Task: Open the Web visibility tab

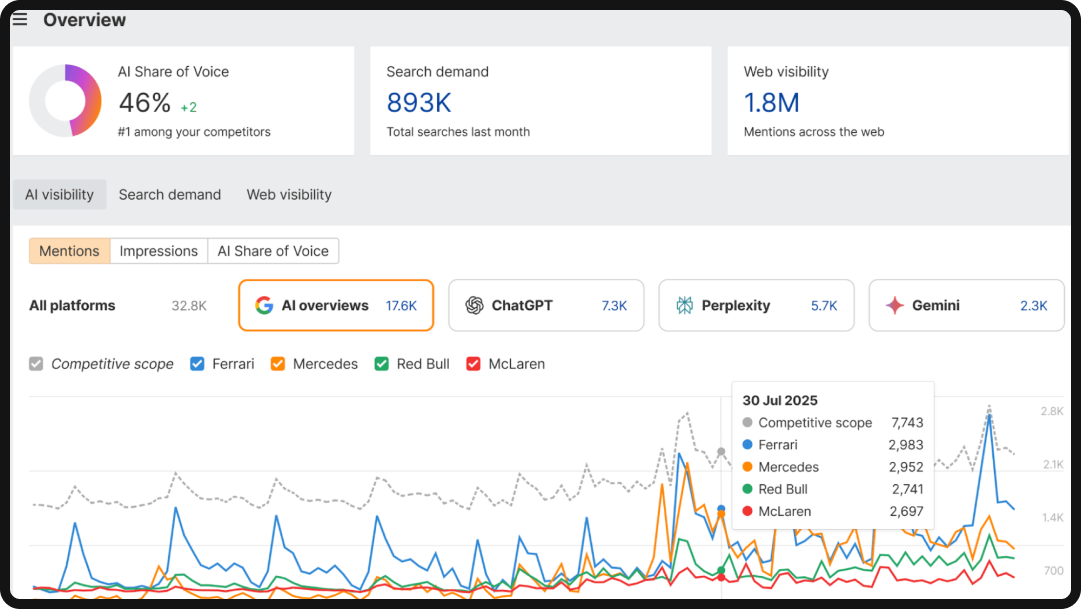Action: [x=288, y=194]
